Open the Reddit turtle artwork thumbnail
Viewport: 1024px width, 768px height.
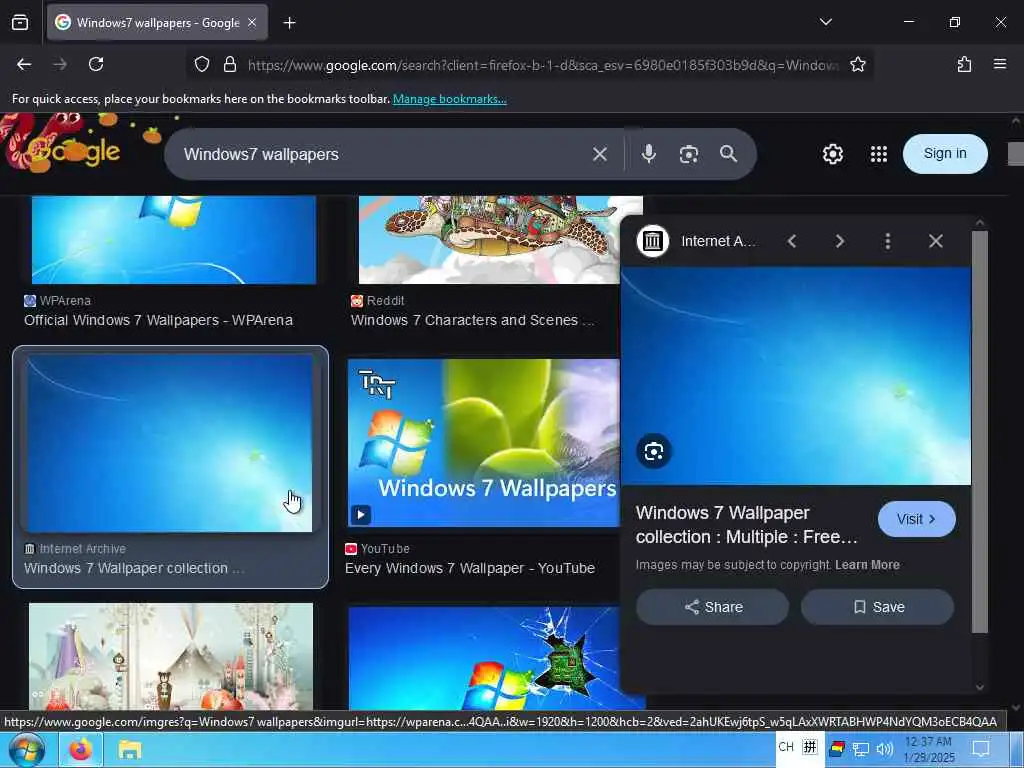pyautogui.click(x=488, y=240)
